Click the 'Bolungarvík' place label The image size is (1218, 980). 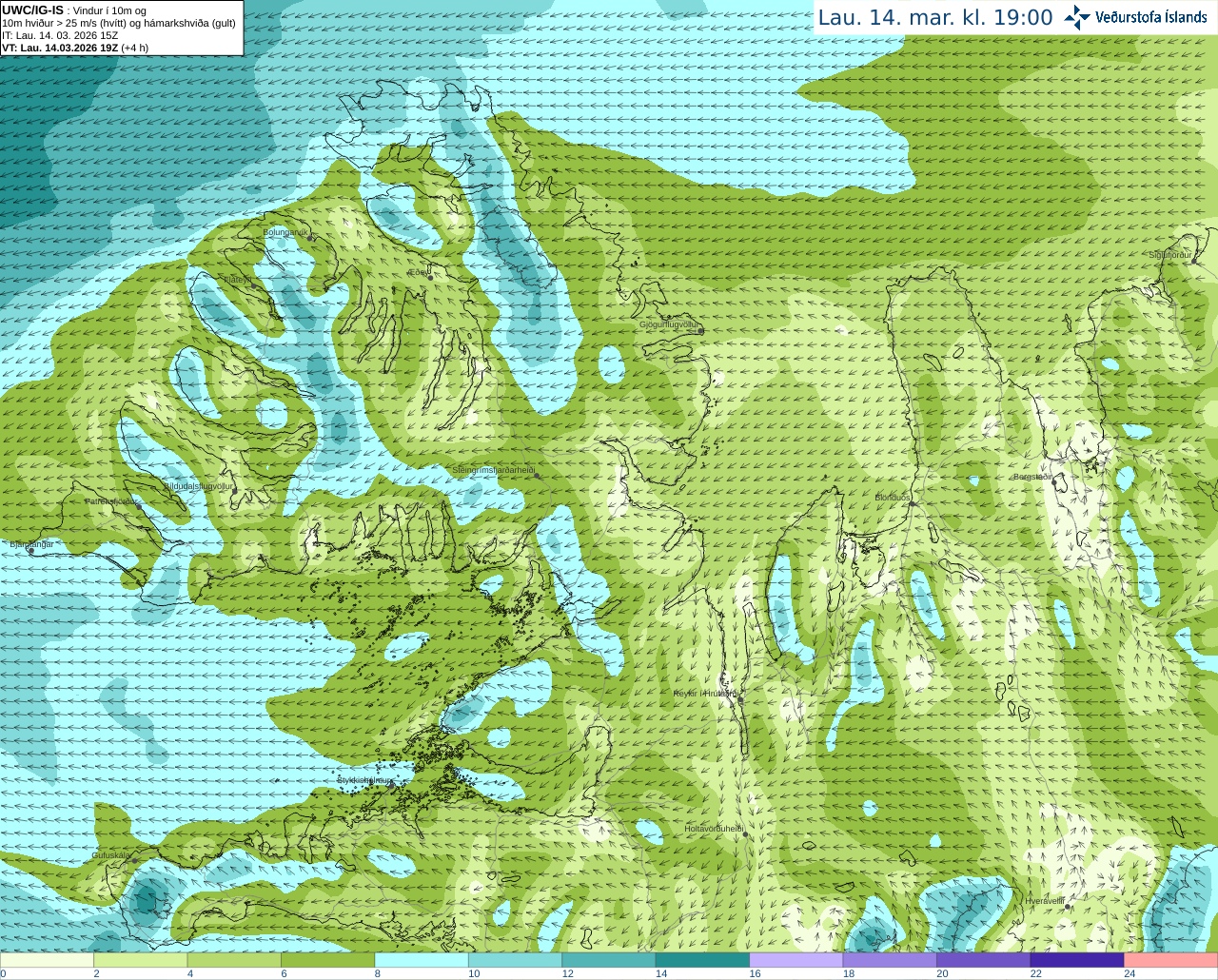[285, 231]
